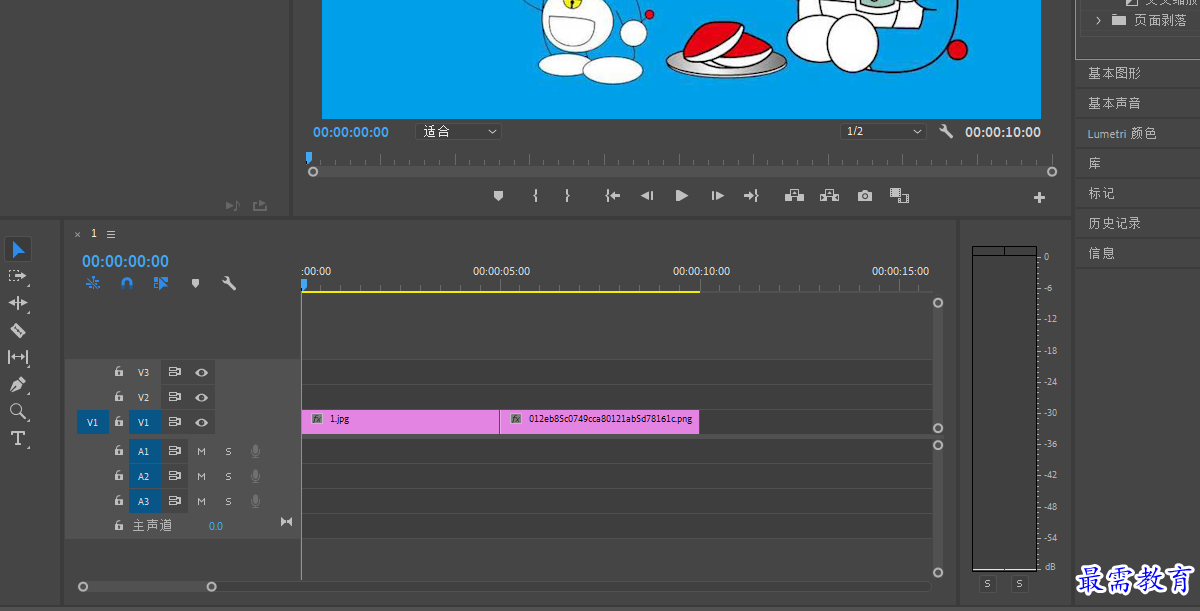The height and width of the screenshot is (611, 1200).
Task: Open the 基本声音 panel
Action: [x=1114, y=103]
